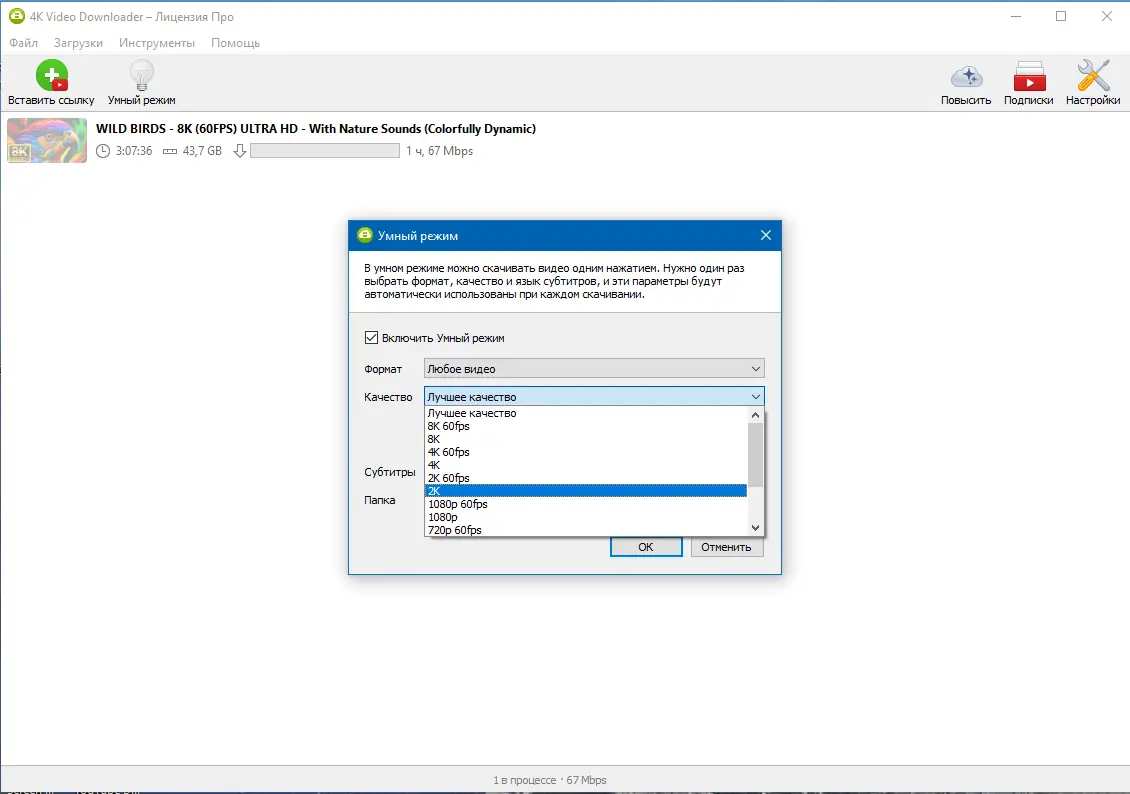Open Подписки subscriptions icon
The image size is (1130, 794).
tap(1029, 76)
